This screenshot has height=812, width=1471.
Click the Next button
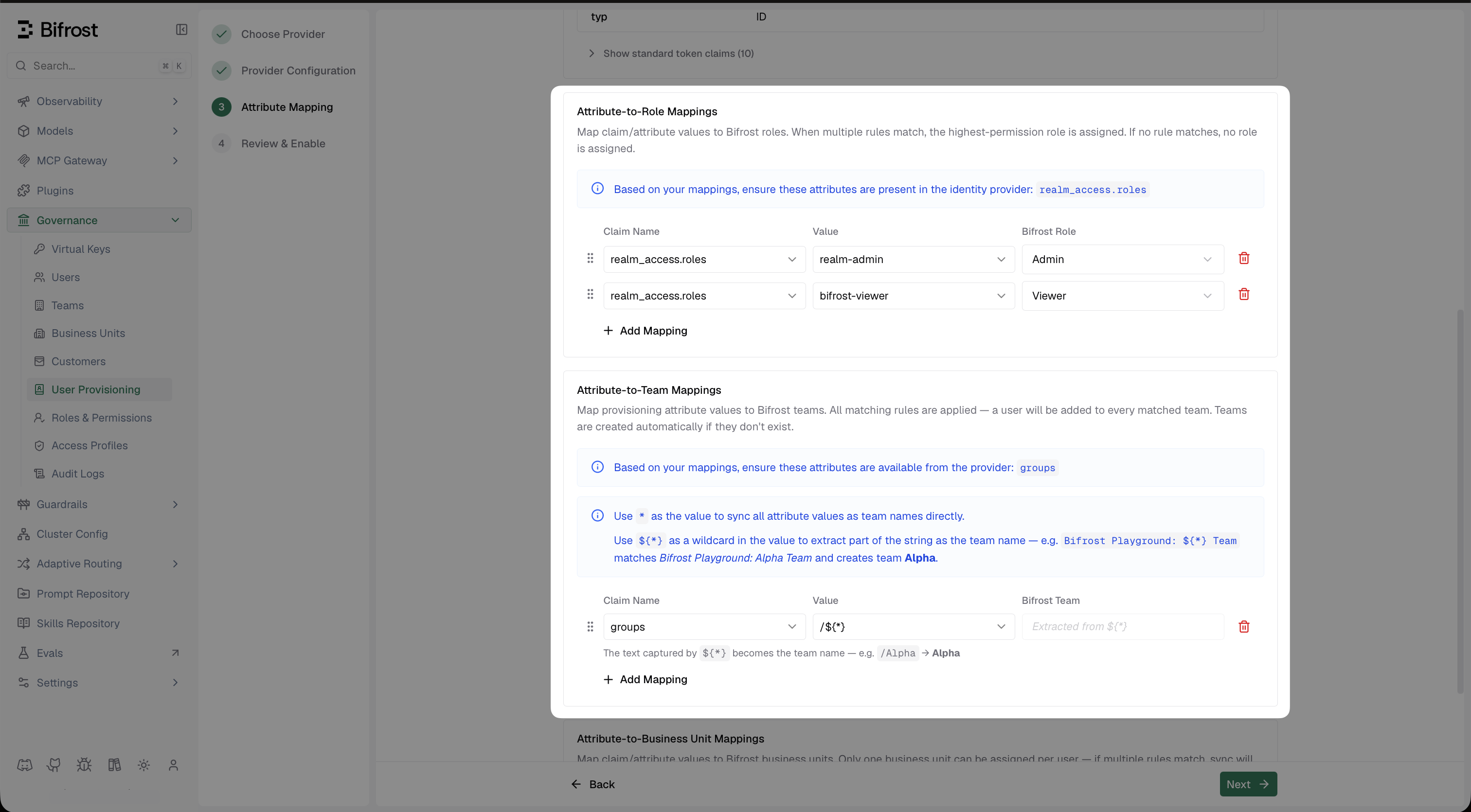tap(1248, 784)
